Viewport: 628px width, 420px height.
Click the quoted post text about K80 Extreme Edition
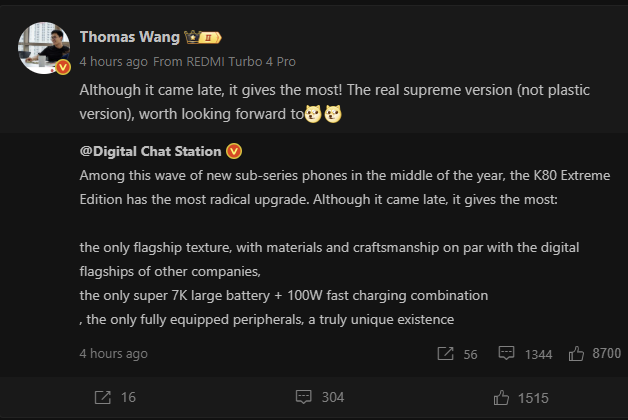[x=340, y=185]
